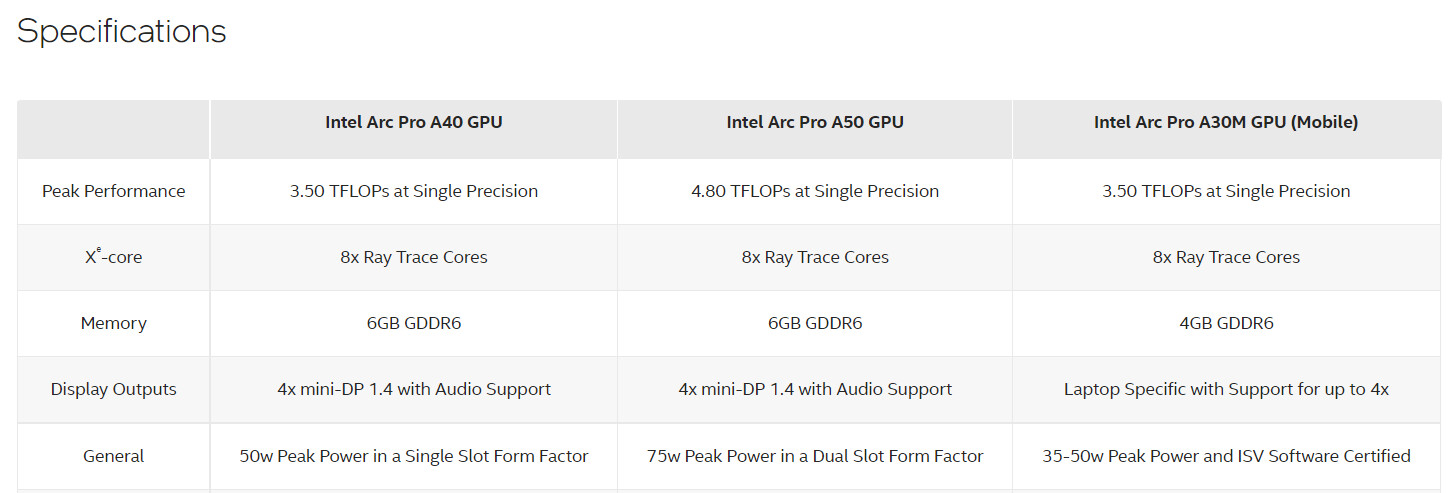Click the 4.80 TFLOPs at Single Precision cell

click(815, 191)
